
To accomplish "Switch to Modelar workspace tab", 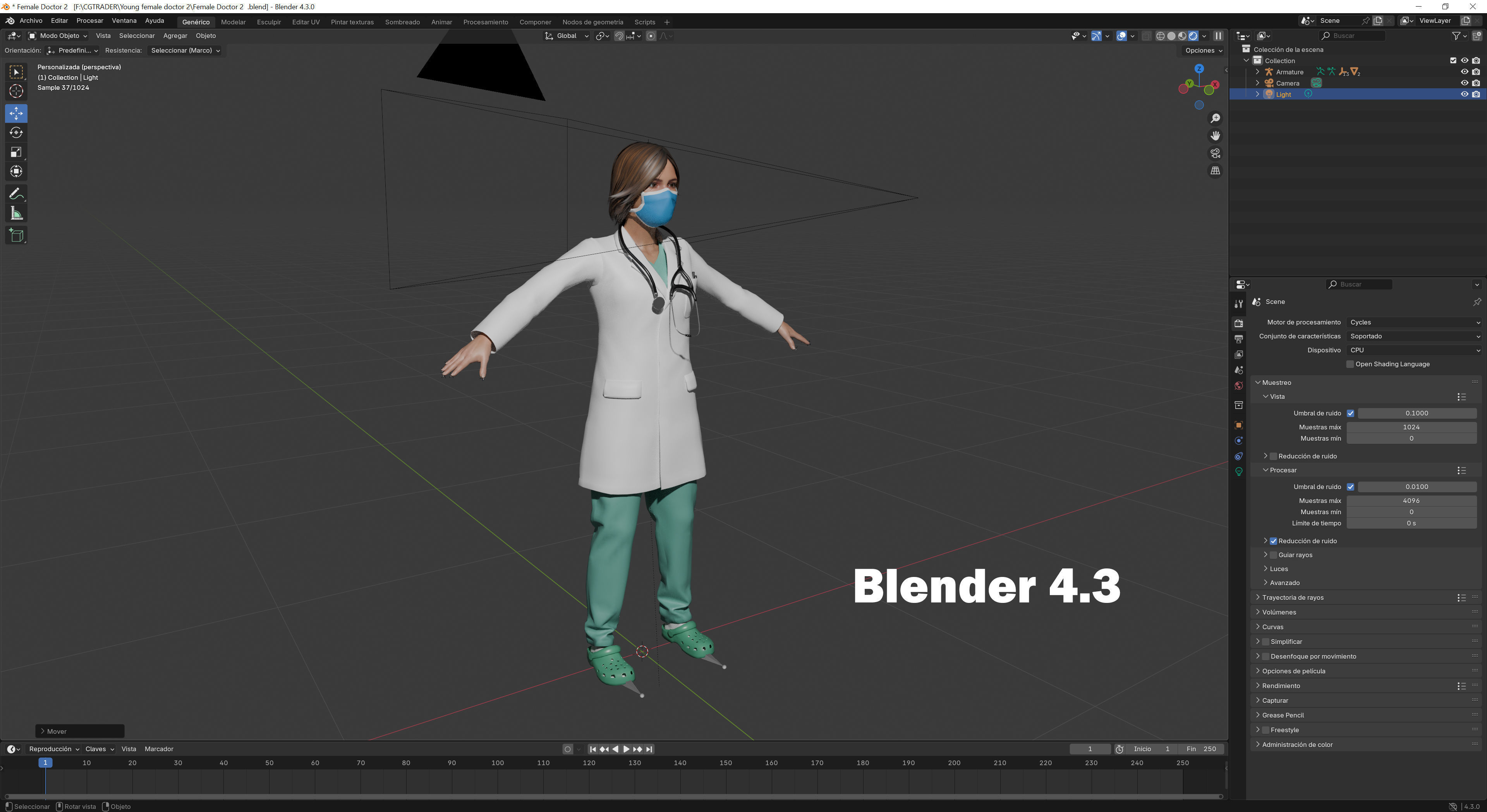I will (x=233, y=22).
